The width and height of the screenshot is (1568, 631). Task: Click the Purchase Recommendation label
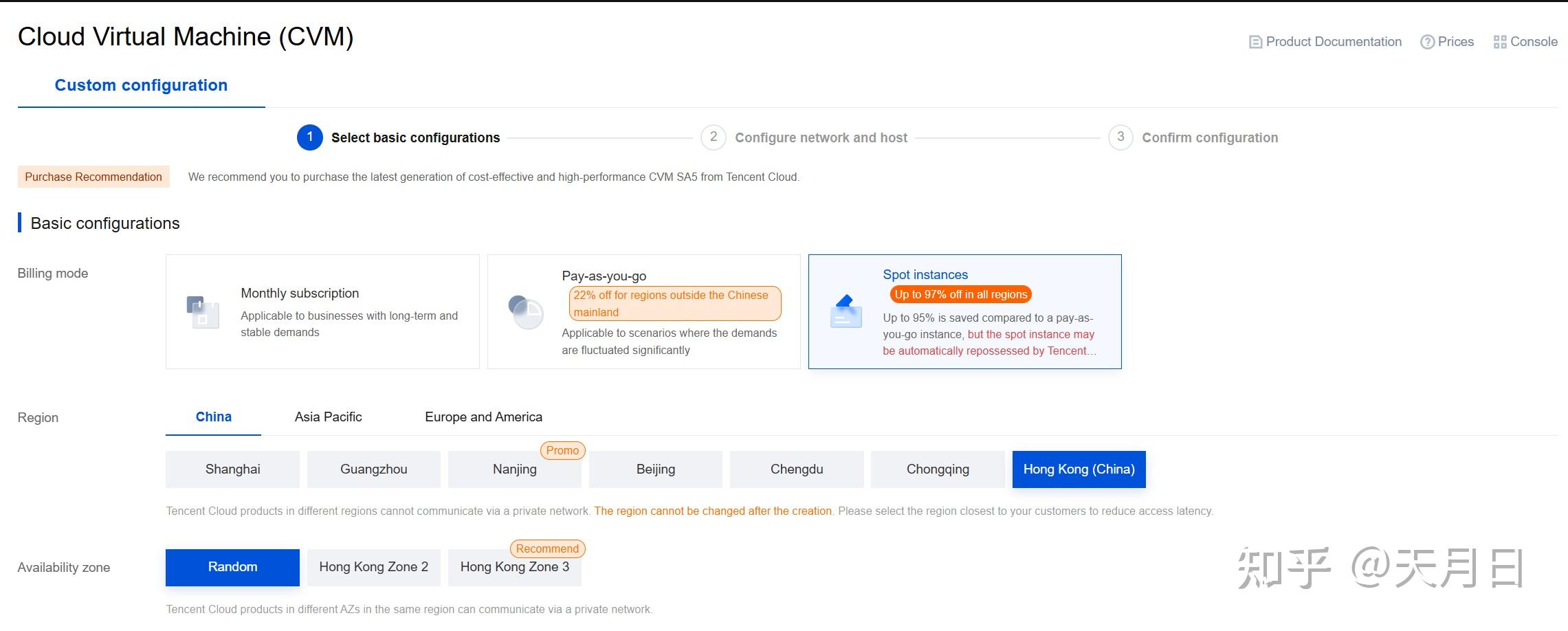93,177
